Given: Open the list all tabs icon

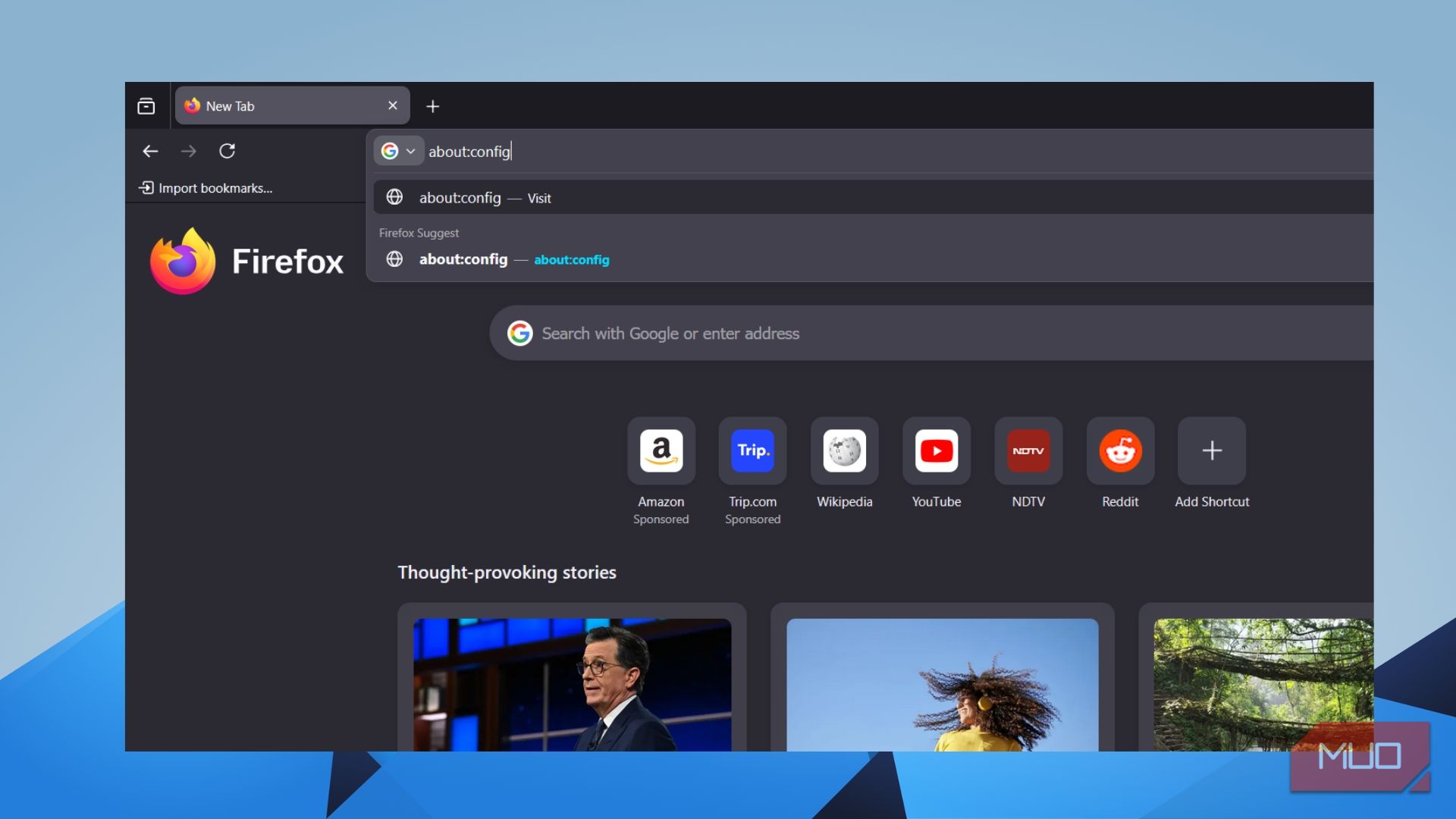Looking at the screenshot, I should pos(146,106).
